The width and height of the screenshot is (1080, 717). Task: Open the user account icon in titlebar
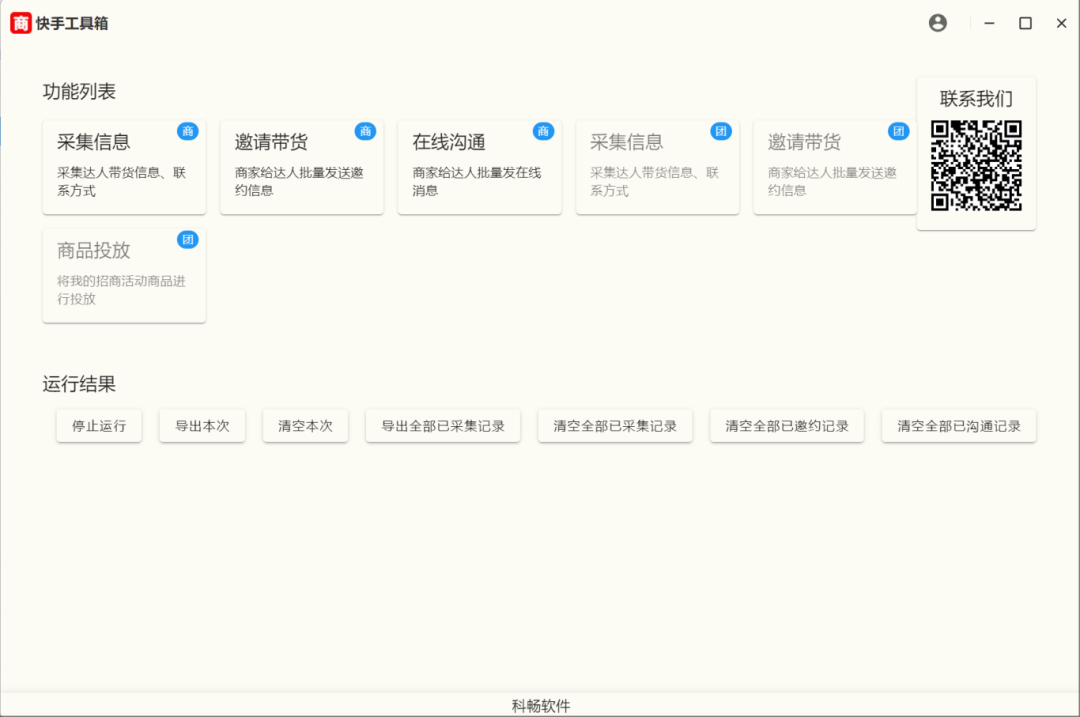click(937, 22)
